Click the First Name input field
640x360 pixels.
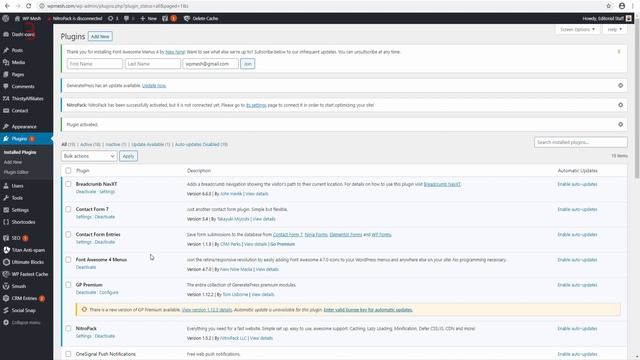coord(95,64)
